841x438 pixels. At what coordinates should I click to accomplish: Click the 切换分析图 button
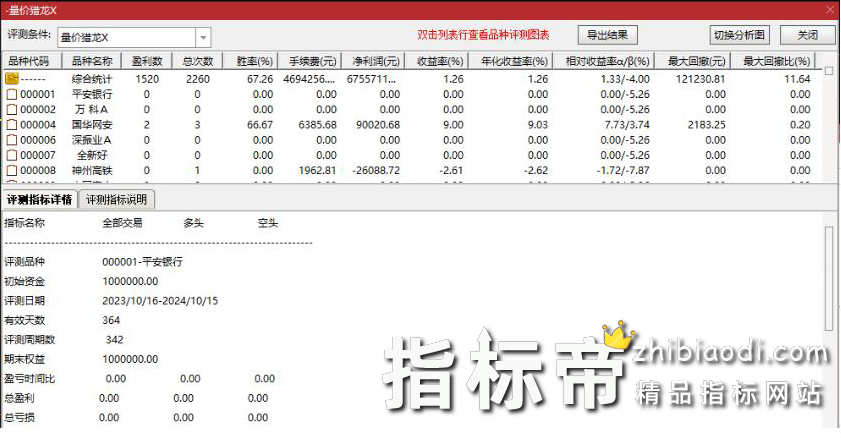739,35
